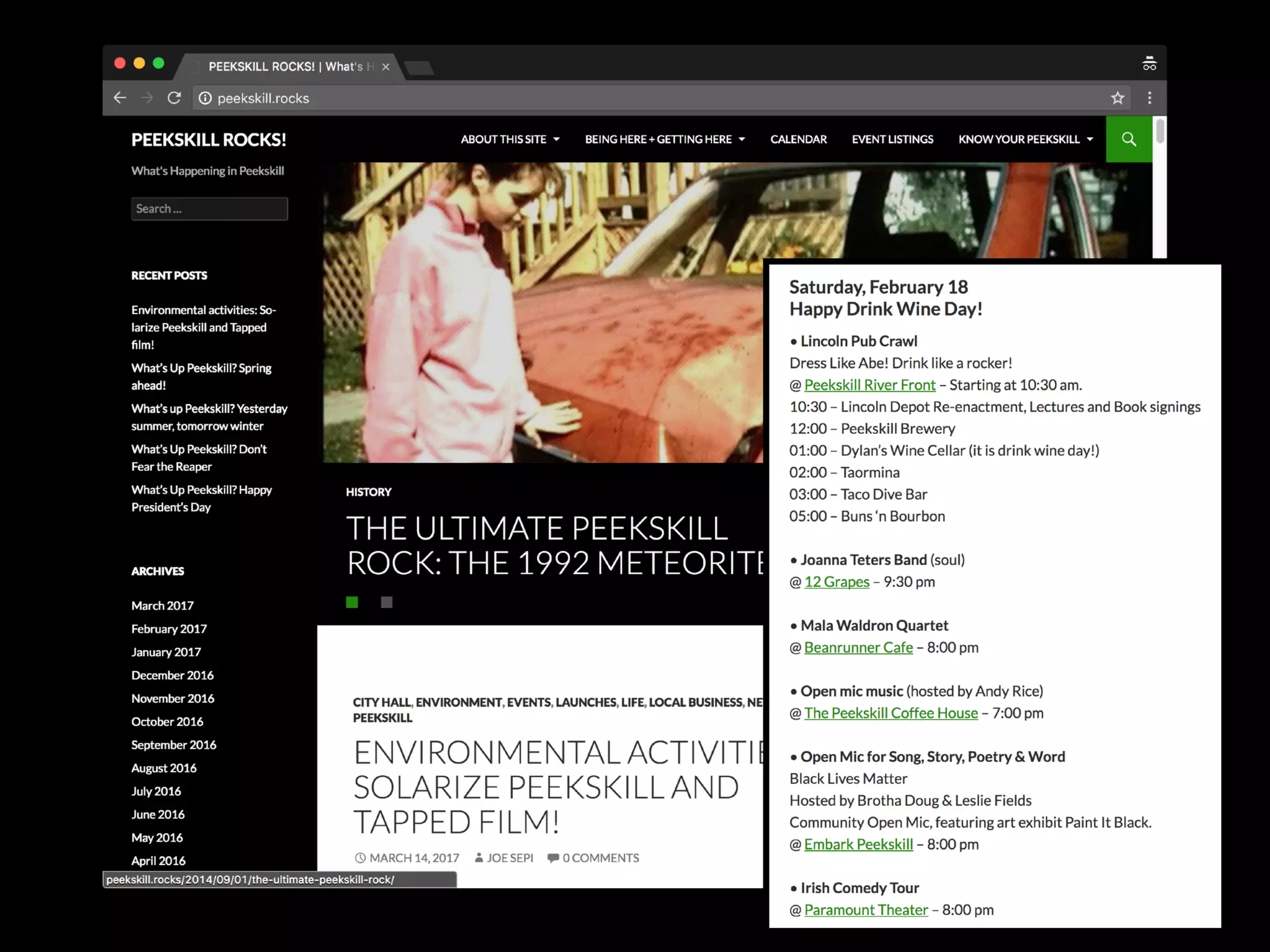Expand the About This Site menu
The width and height of the screenshot is (1270, 952).
point(510,139)
